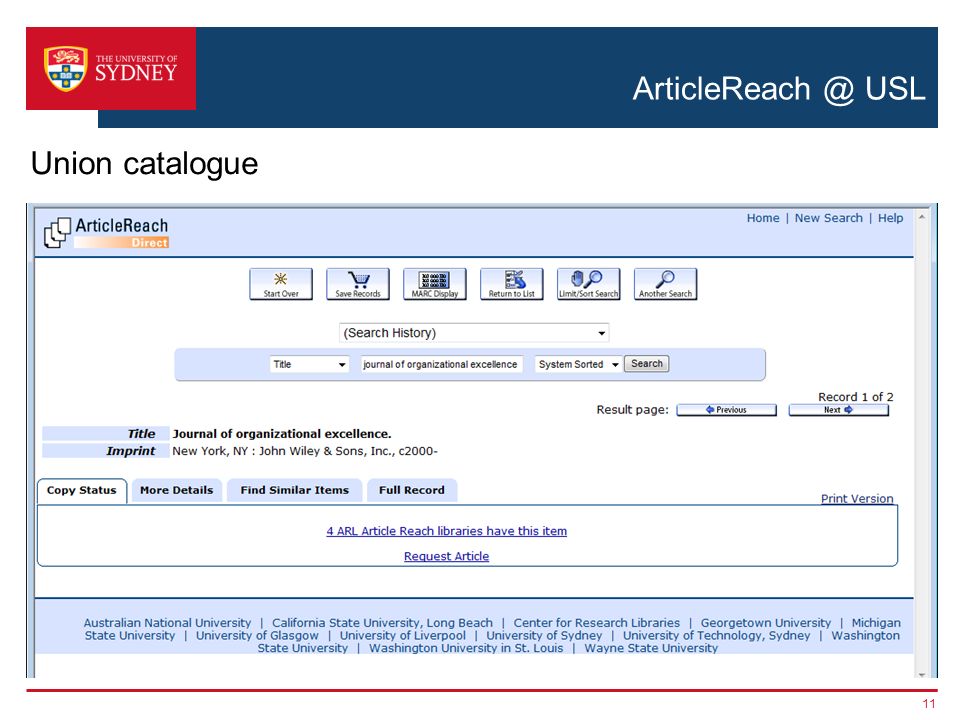The height and width of the screenshot is (720, 960).
Task: Click the University of Glasgow link
Action: coord(257,636)
